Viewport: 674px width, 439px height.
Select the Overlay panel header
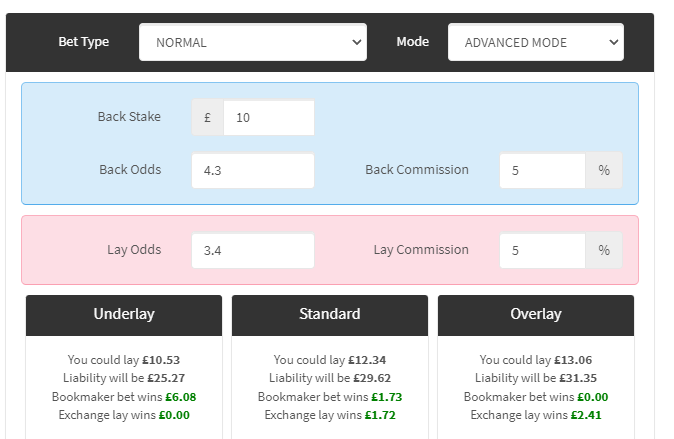536,314
